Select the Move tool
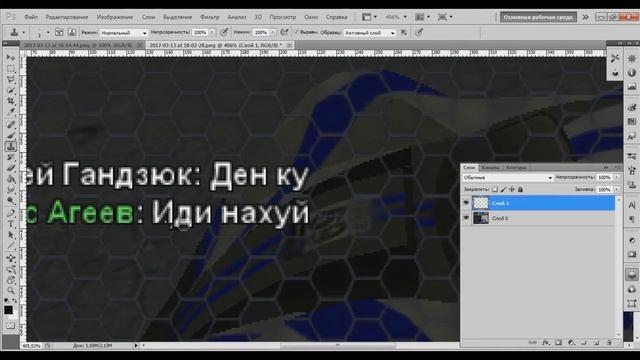Screen dimensions: 640x360 (x=11, y=58)
